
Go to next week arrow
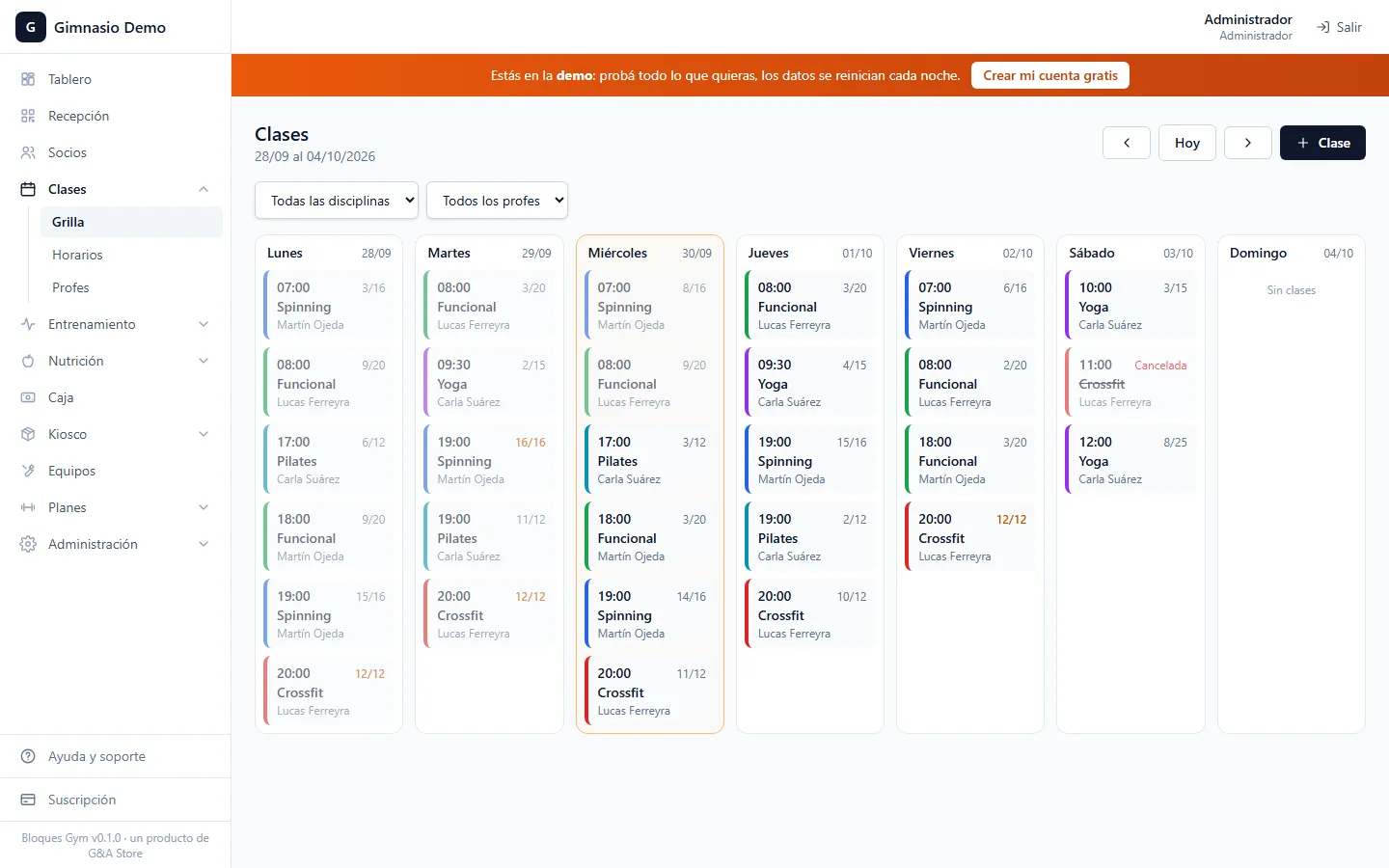tap(1248, 143)
